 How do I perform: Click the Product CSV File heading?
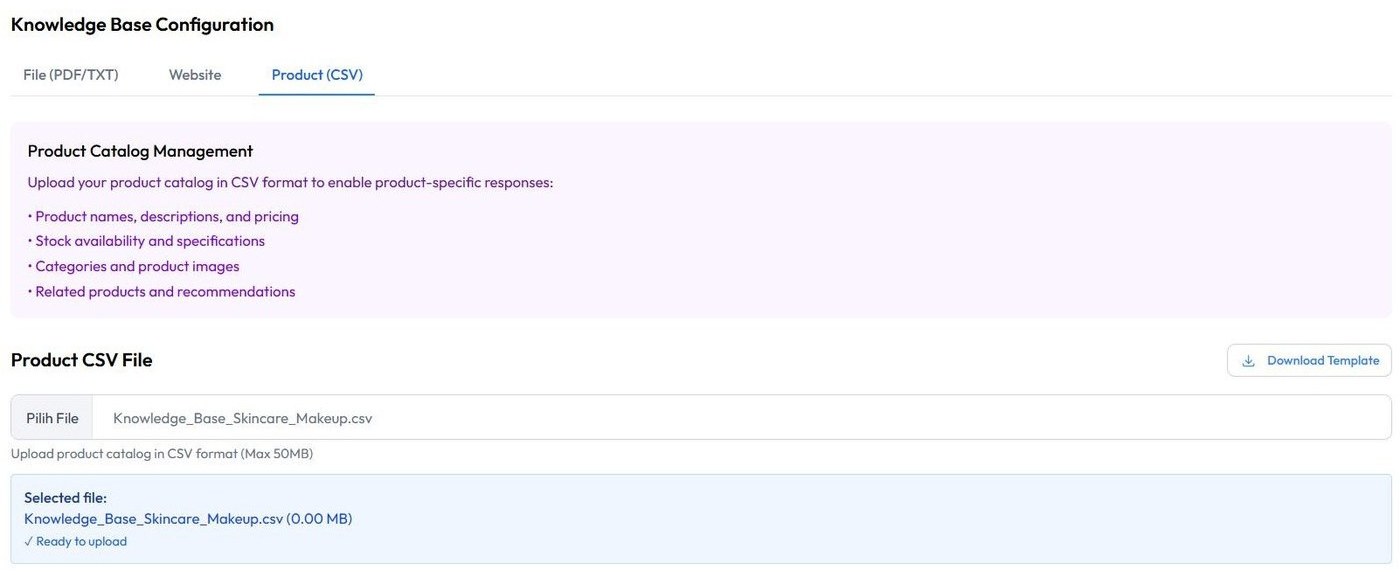[82, 360]
